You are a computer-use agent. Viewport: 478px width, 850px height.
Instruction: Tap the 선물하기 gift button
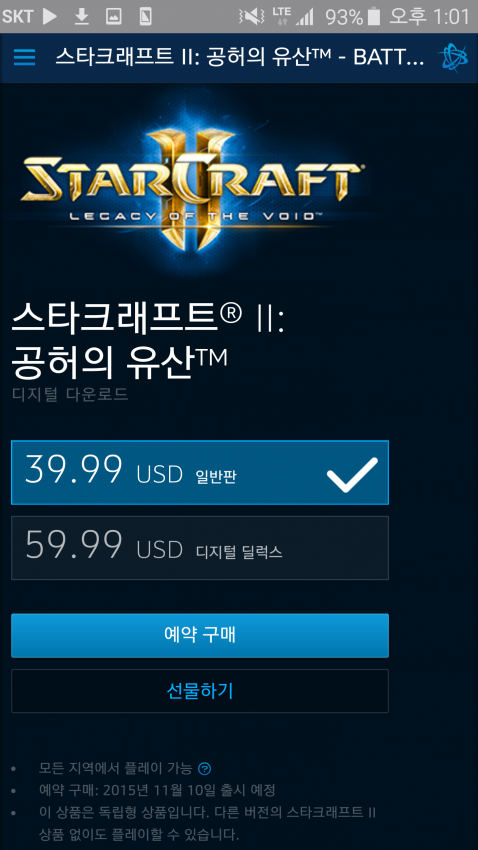tap(200, 691)
